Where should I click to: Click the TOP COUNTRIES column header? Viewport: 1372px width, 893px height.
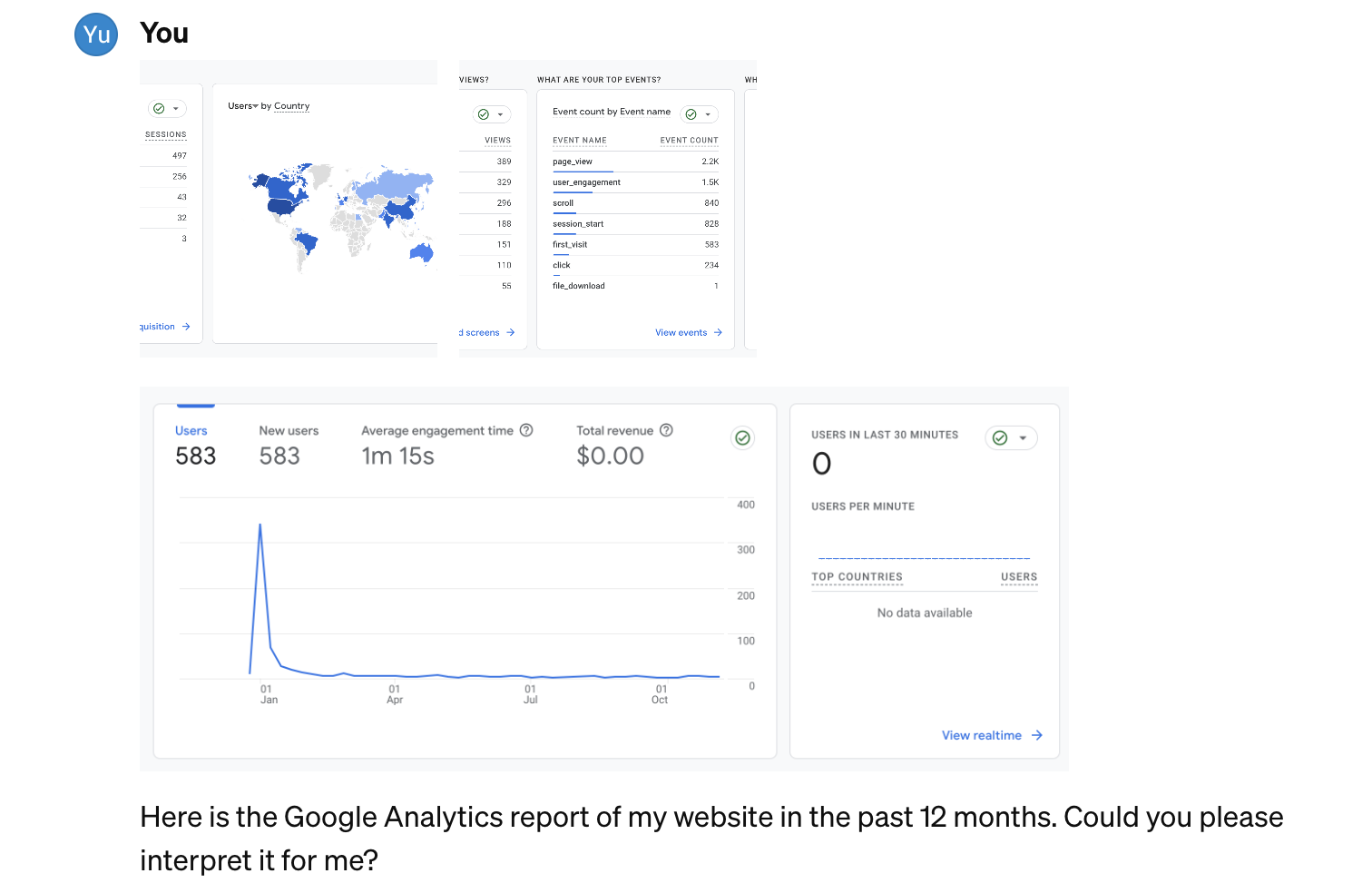tap(857, 577)
